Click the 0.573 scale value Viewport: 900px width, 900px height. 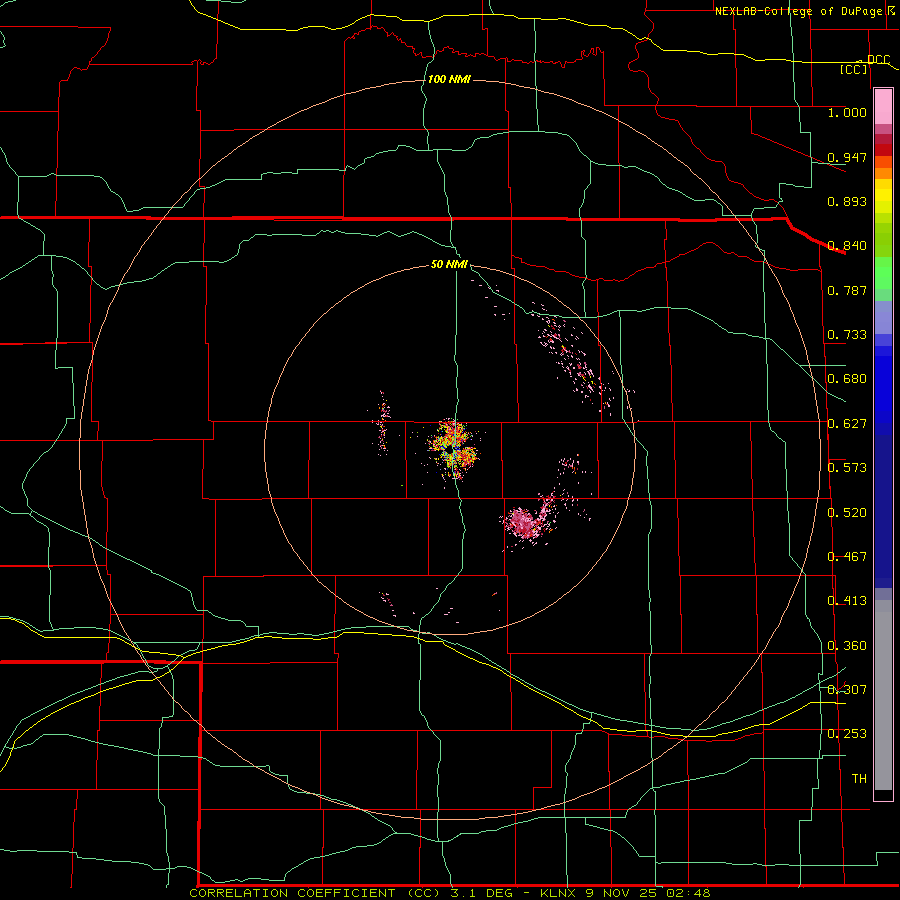(847, 468)
